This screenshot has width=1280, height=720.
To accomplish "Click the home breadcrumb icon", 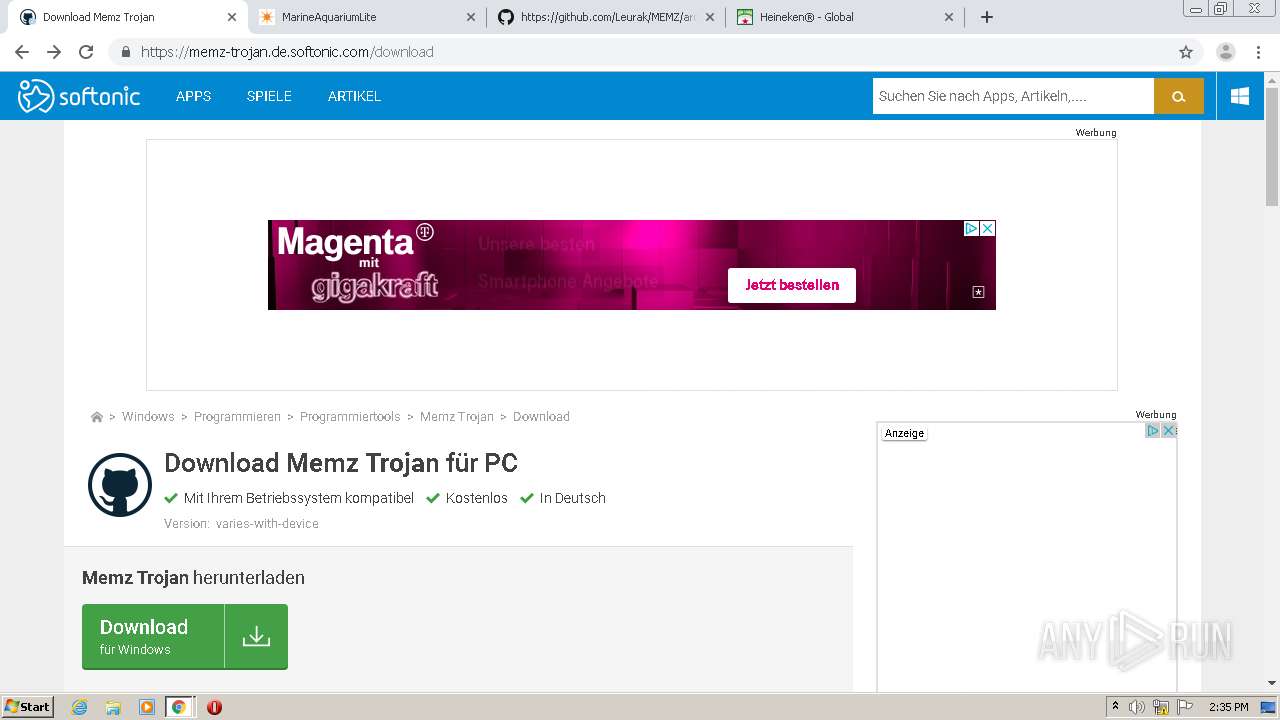I will [96, 417].
